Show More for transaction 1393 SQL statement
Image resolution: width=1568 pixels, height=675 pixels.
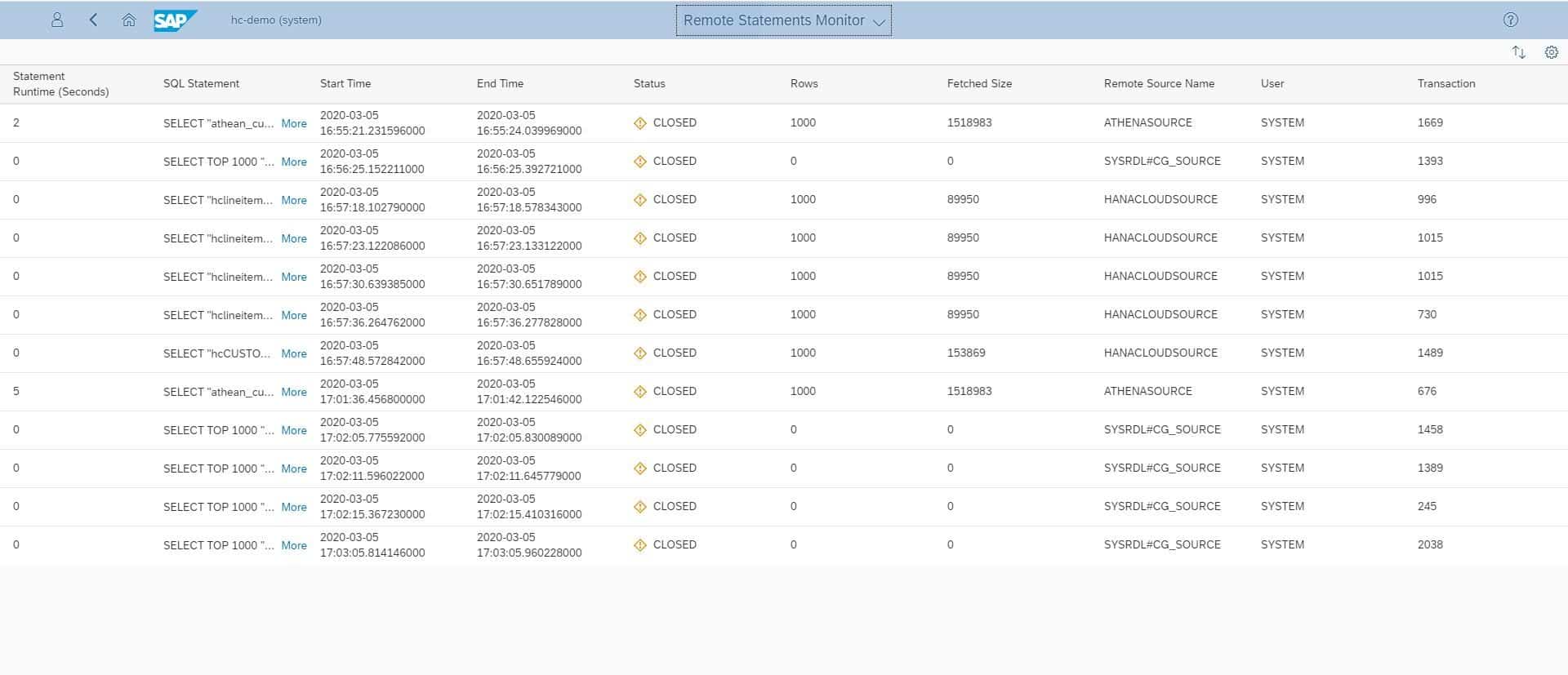tap(294, 162)
